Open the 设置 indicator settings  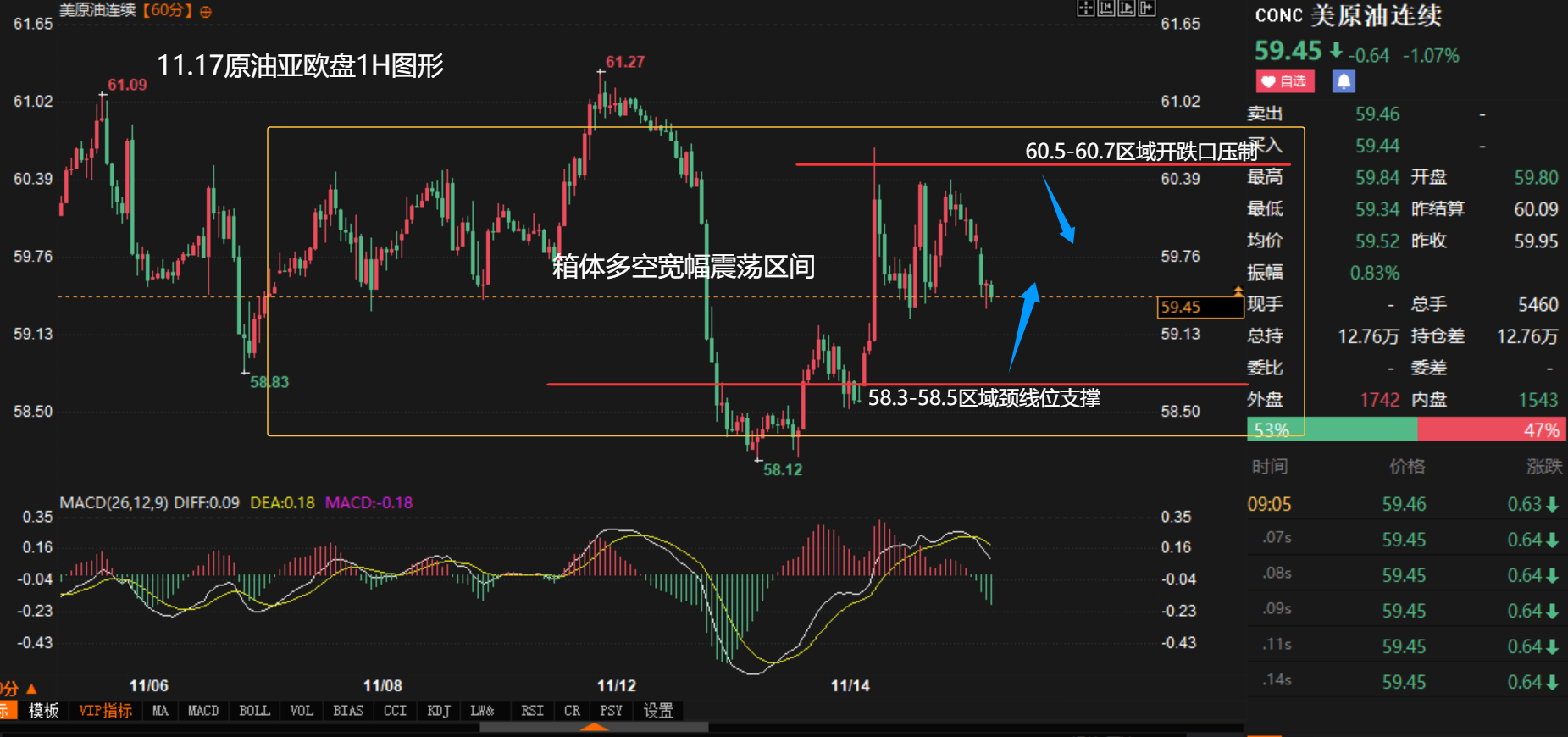pyautogui.click(x=658, y=711)
